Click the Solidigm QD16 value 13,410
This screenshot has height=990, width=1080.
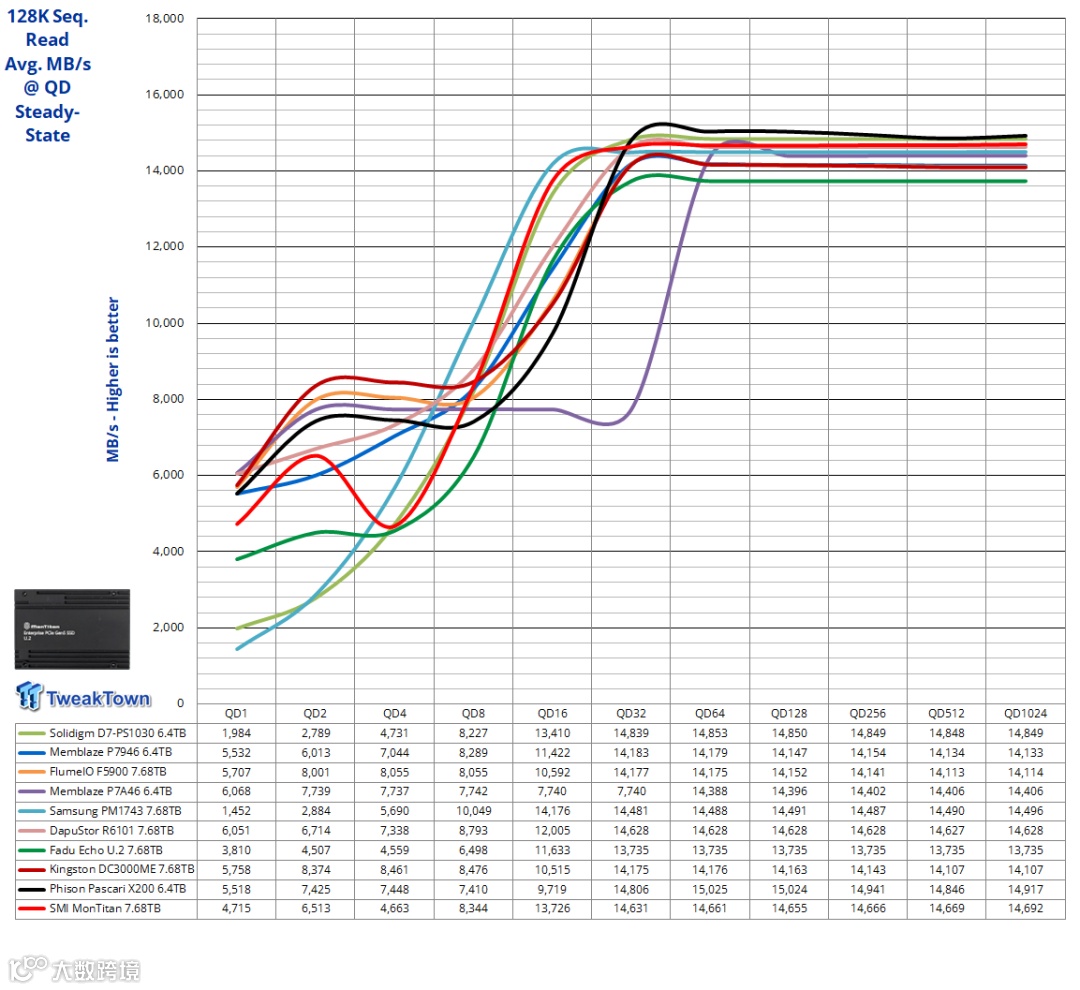(552, 733)
